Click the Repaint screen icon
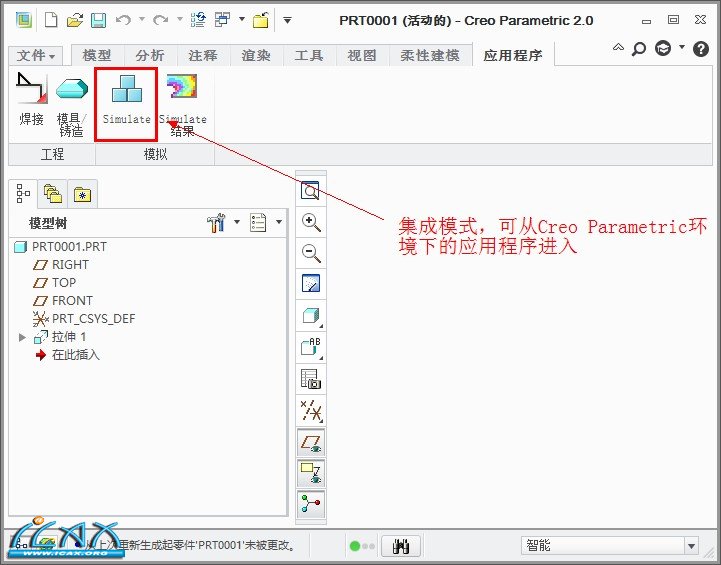 (311, 284)
